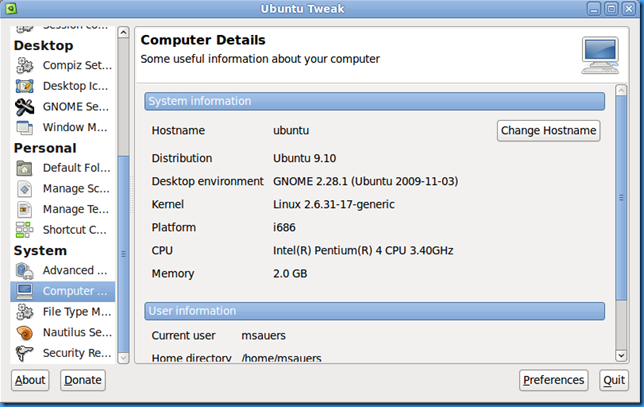Open the Manage Templates icon
644x407 pixels.
25,209
